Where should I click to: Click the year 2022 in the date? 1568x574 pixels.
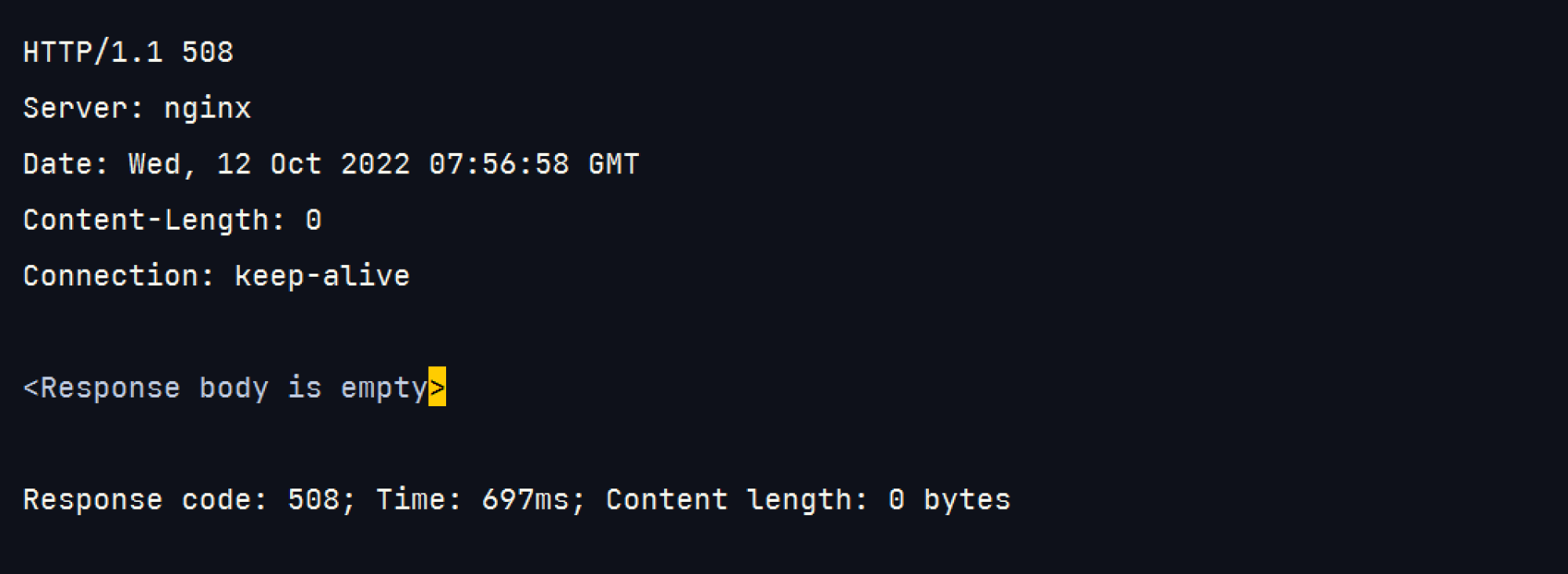tap(376, 164)
